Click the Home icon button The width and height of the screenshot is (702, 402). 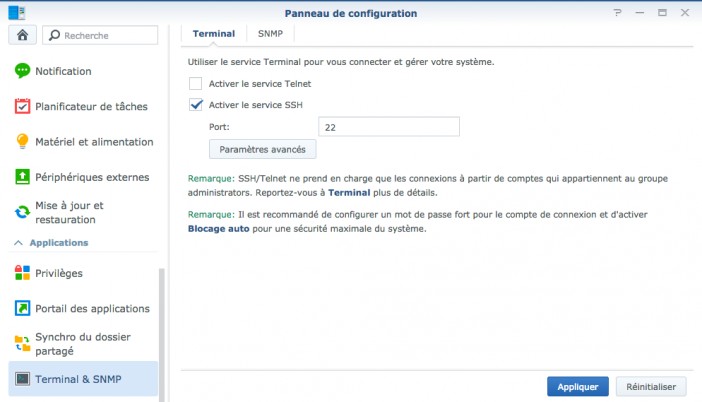click(x=22, y=35)
